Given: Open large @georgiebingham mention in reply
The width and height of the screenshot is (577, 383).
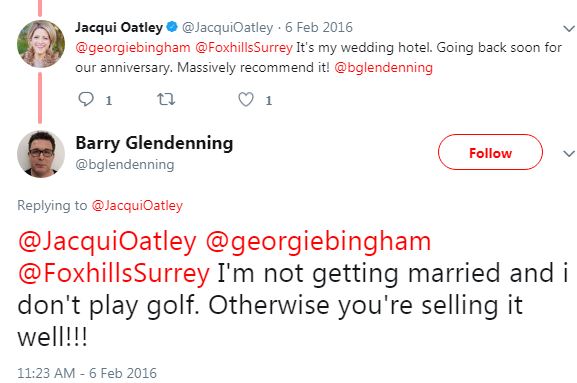Looking at the screenshot, I should pyautogui.click(x=318, y=243).
